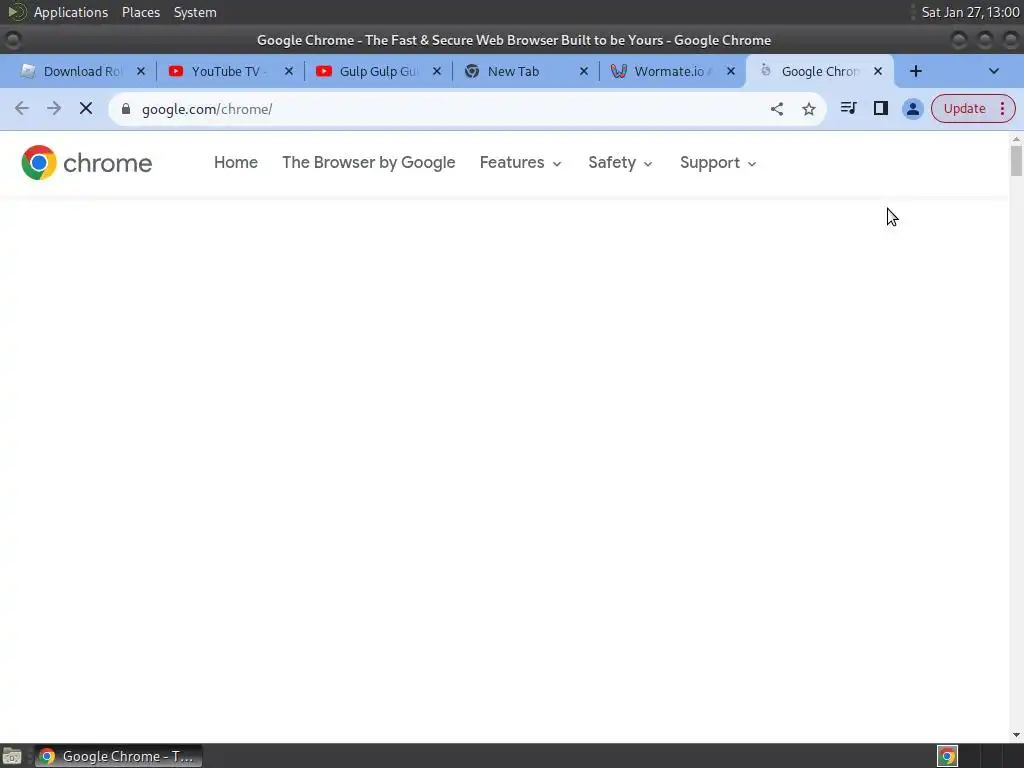Open the three-dot Chrome menu
The width and height of the screenshot is (1024, 768).
(x=1002, y=108)
